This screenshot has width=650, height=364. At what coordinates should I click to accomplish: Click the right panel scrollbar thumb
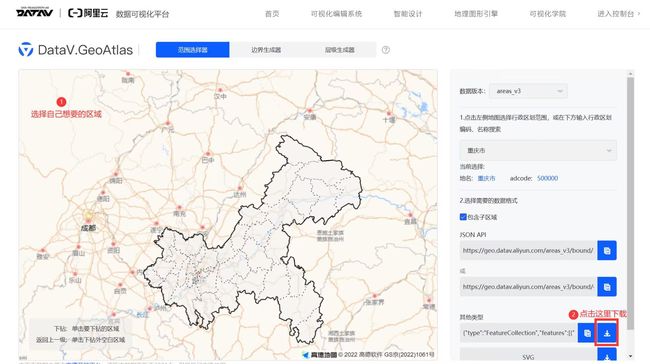click(x=631, y=203)
